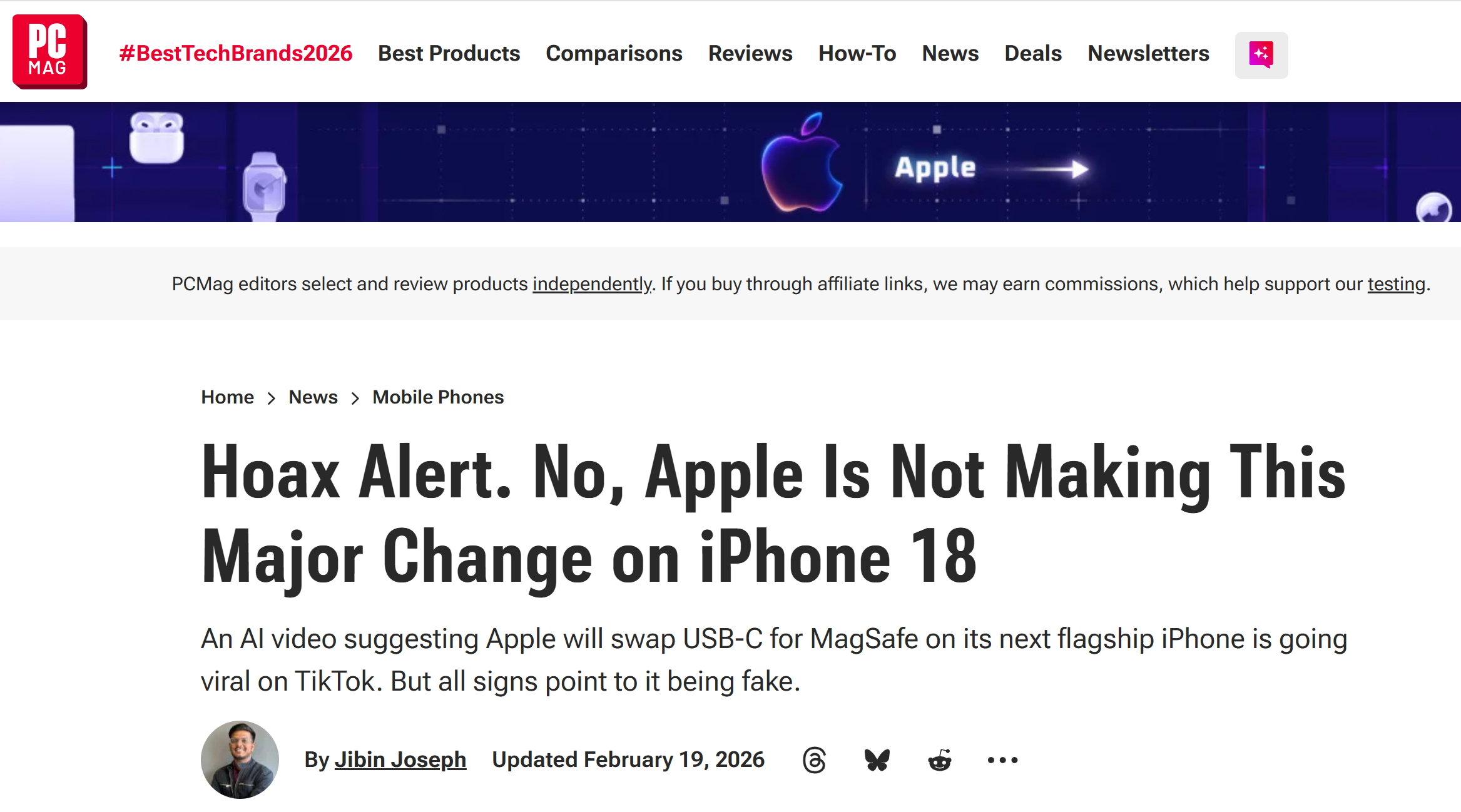Image resolution: width=1461 pixels, height=812 pixels.
Task: Click the Mobile Phones breadcrumb
Action: 438,397
